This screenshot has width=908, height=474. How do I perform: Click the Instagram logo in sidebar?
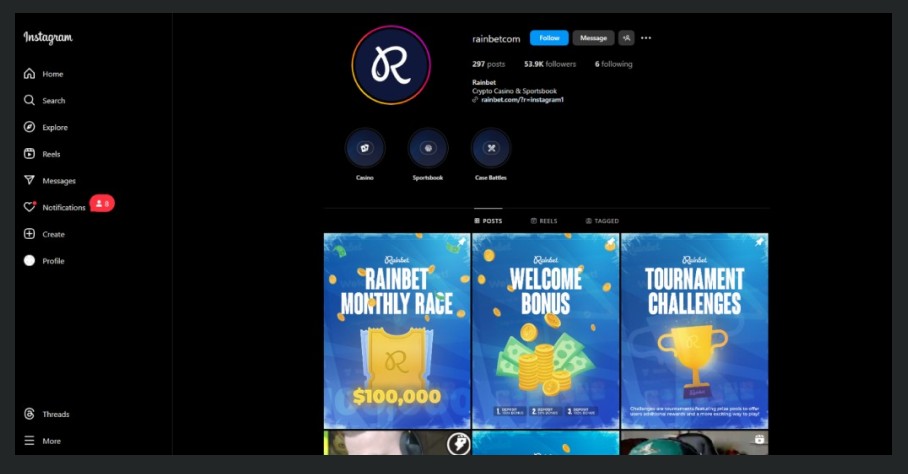click(48, 38)
